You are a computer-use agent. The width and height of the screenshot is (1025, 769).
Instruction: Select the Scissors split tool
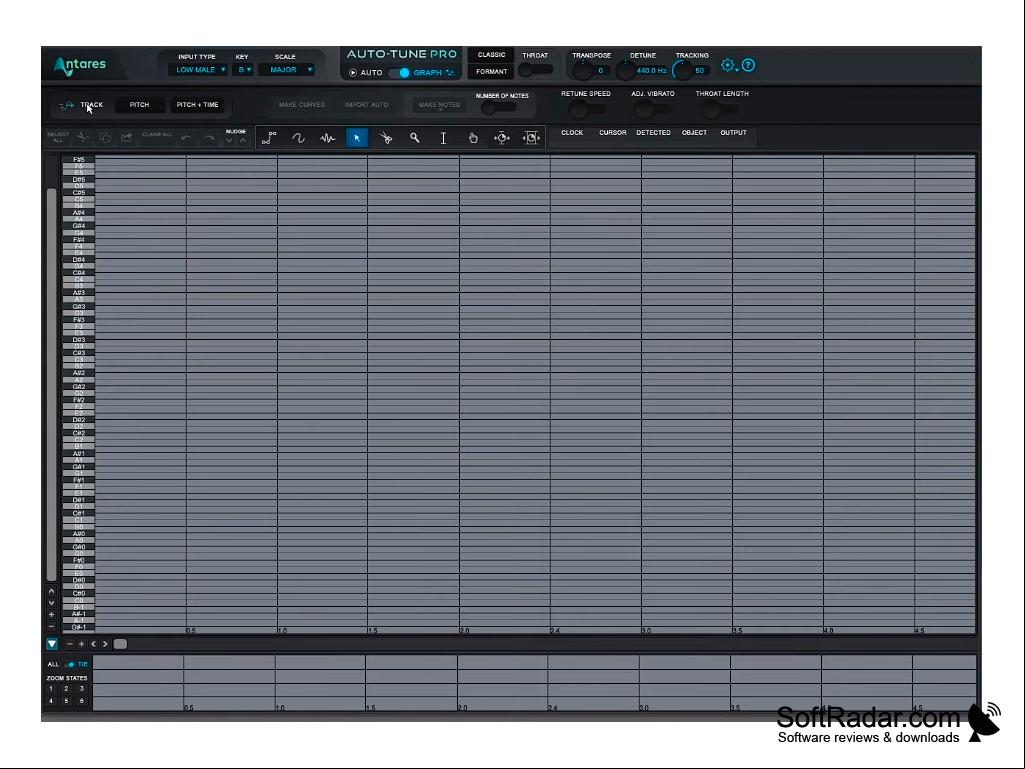pyautogui.click(x=386, y=138)
